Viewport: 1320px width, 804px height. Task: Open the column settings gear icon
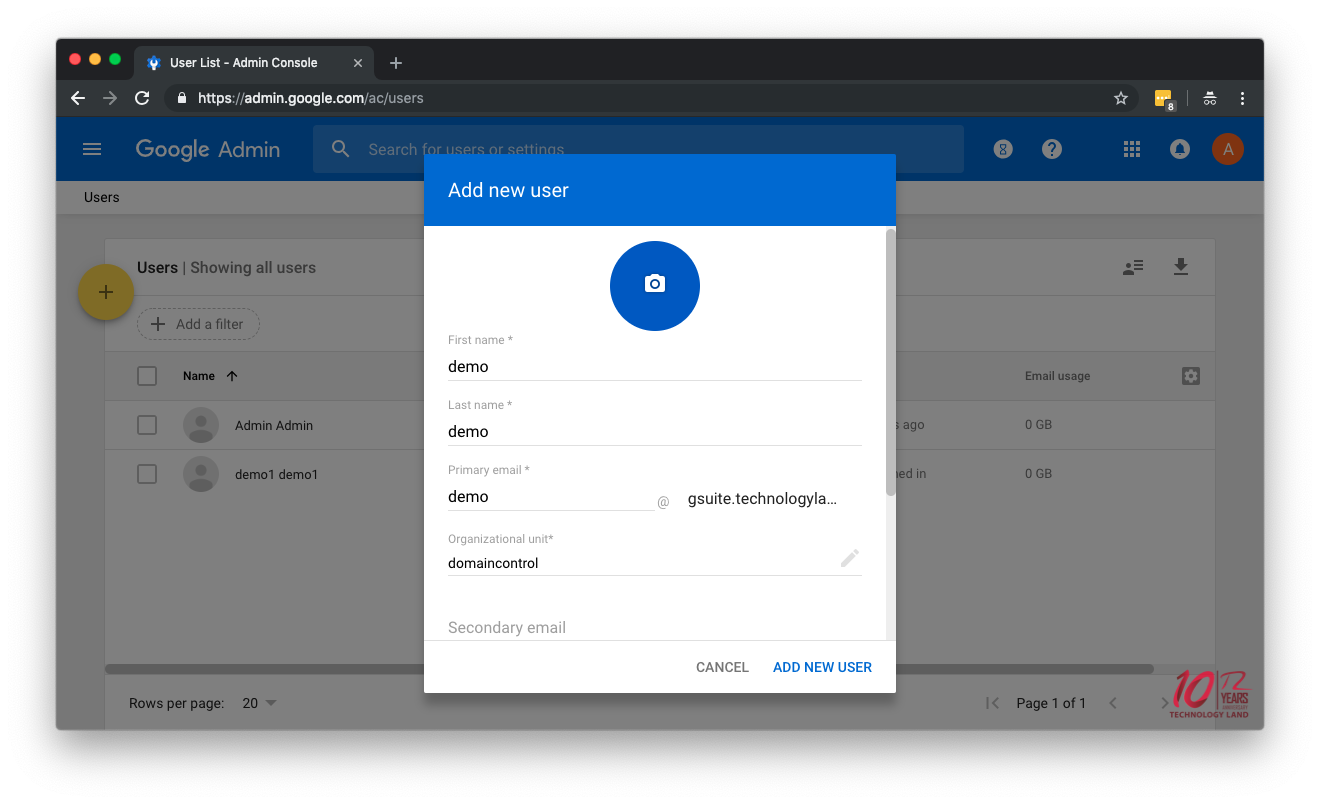pyautogui.click(x=1190, y=376)
